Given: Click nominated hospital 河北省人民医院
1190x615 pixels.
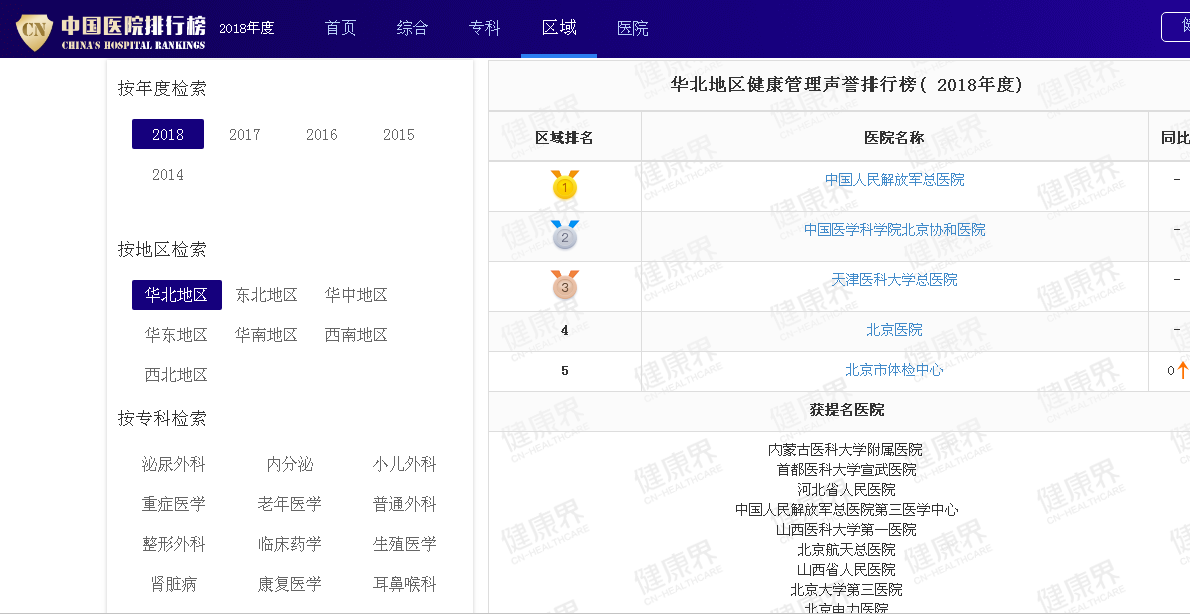Looking at the screenshot, I should 846,490.
